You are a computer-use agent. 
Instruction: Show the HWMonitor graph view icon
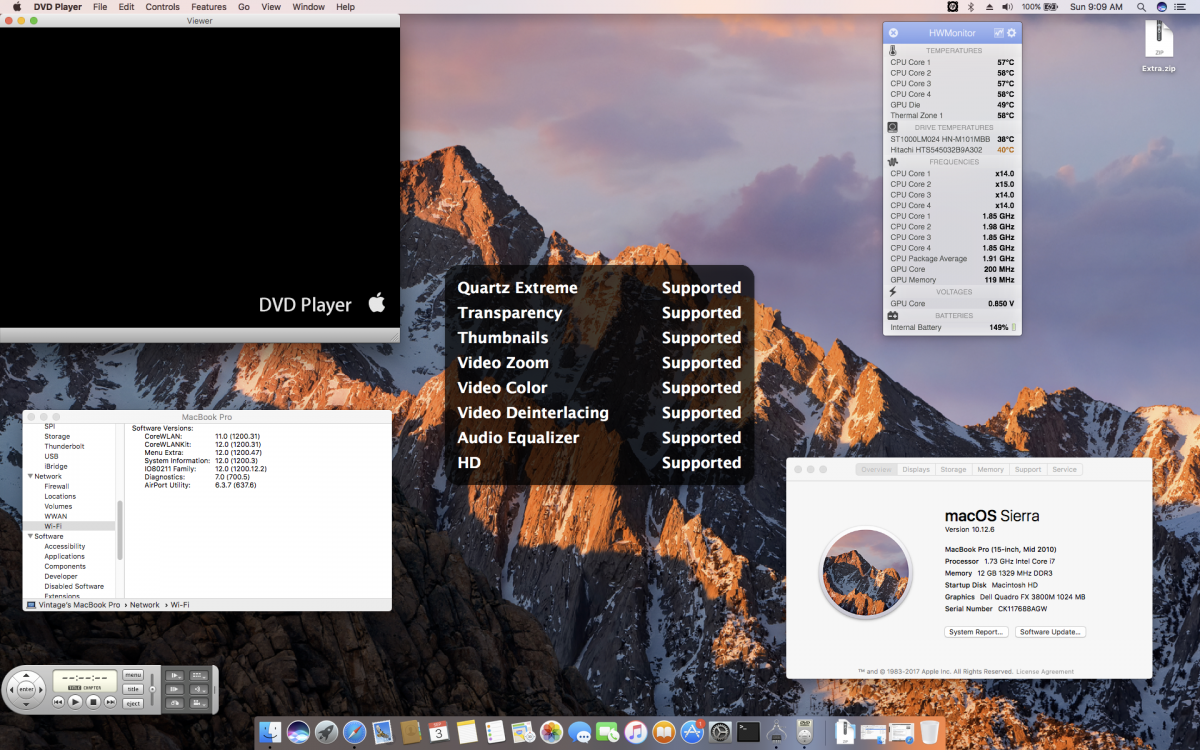click(x=998, y=33)
